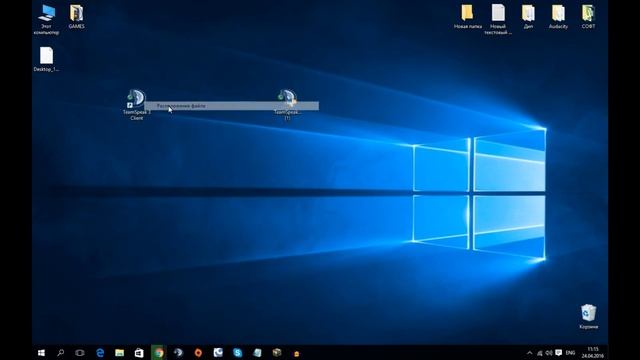Open network status tray icon

tap(540, 353)
